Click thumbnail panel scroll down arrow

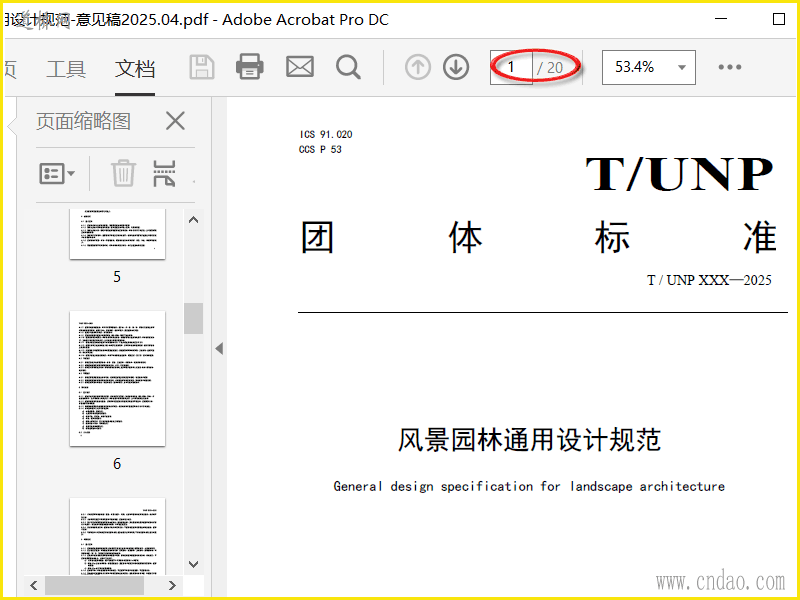pos(193,564)
